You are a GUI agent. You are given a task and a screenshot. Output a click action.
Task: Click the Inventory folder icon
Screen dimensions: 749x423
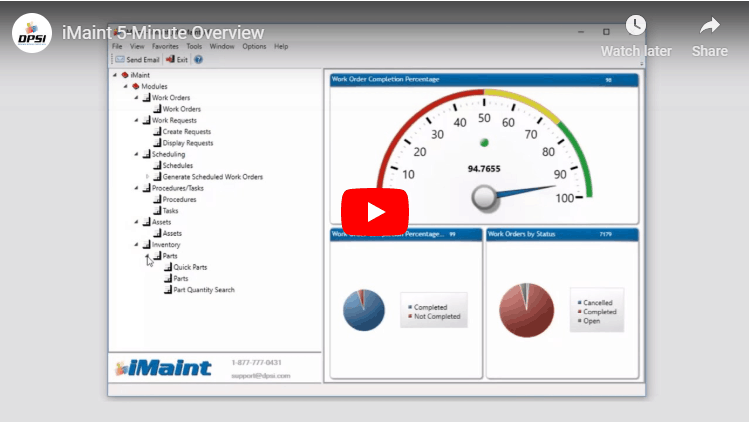pos(147,244)
